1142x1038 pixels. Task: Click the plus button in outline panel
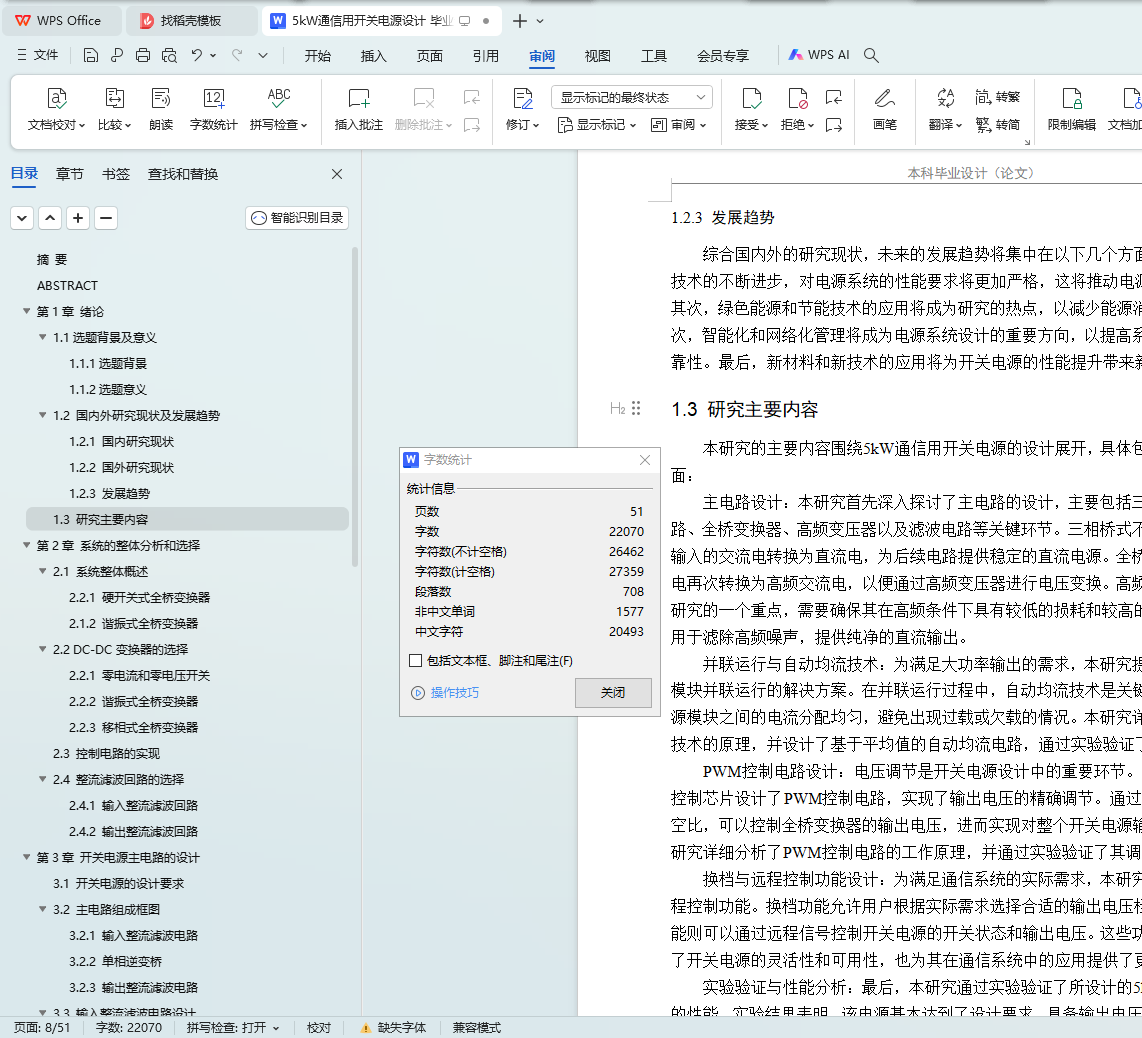coord(78,218)
